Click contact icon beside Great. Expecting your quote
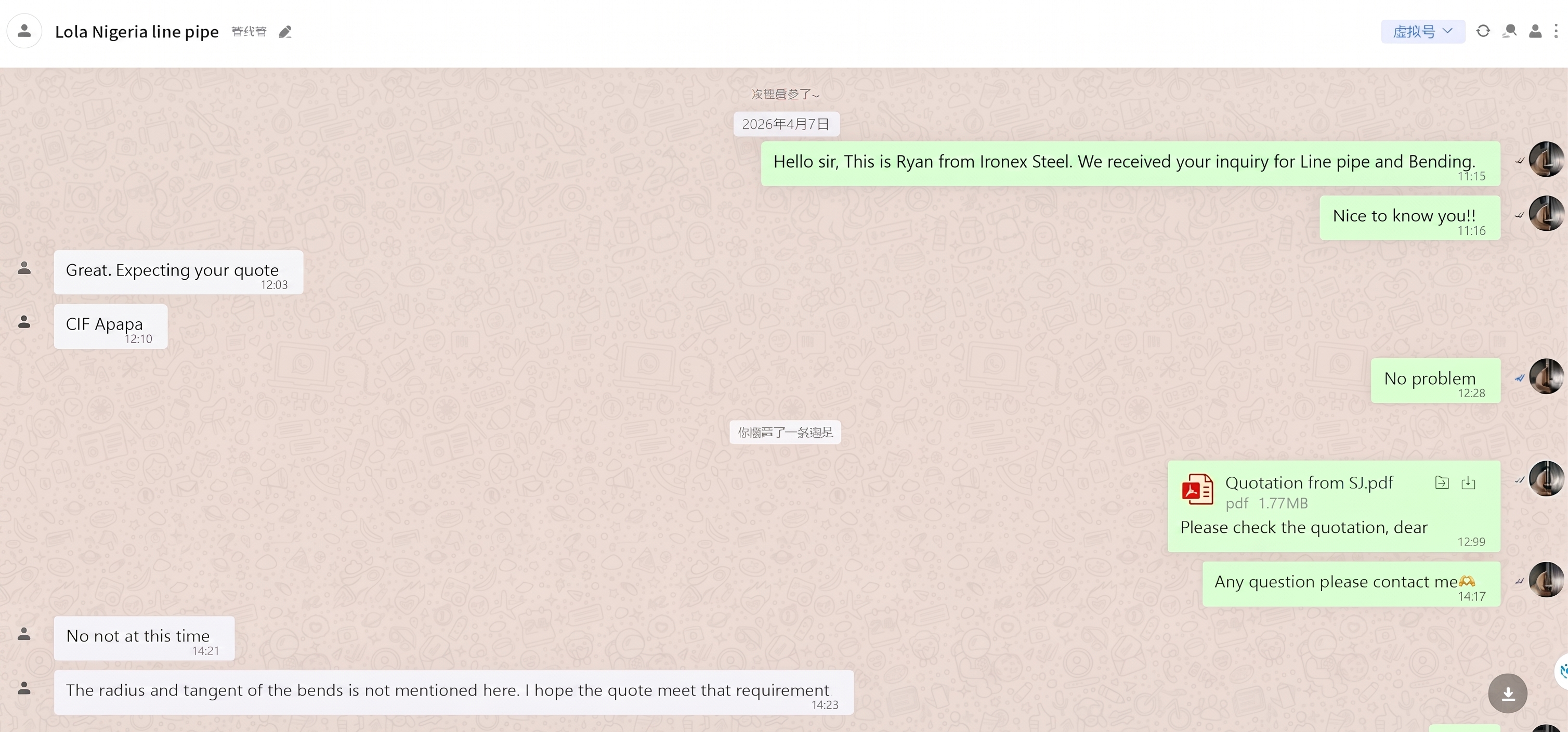This screenshot has width=1568, height=732. point(24,268)
